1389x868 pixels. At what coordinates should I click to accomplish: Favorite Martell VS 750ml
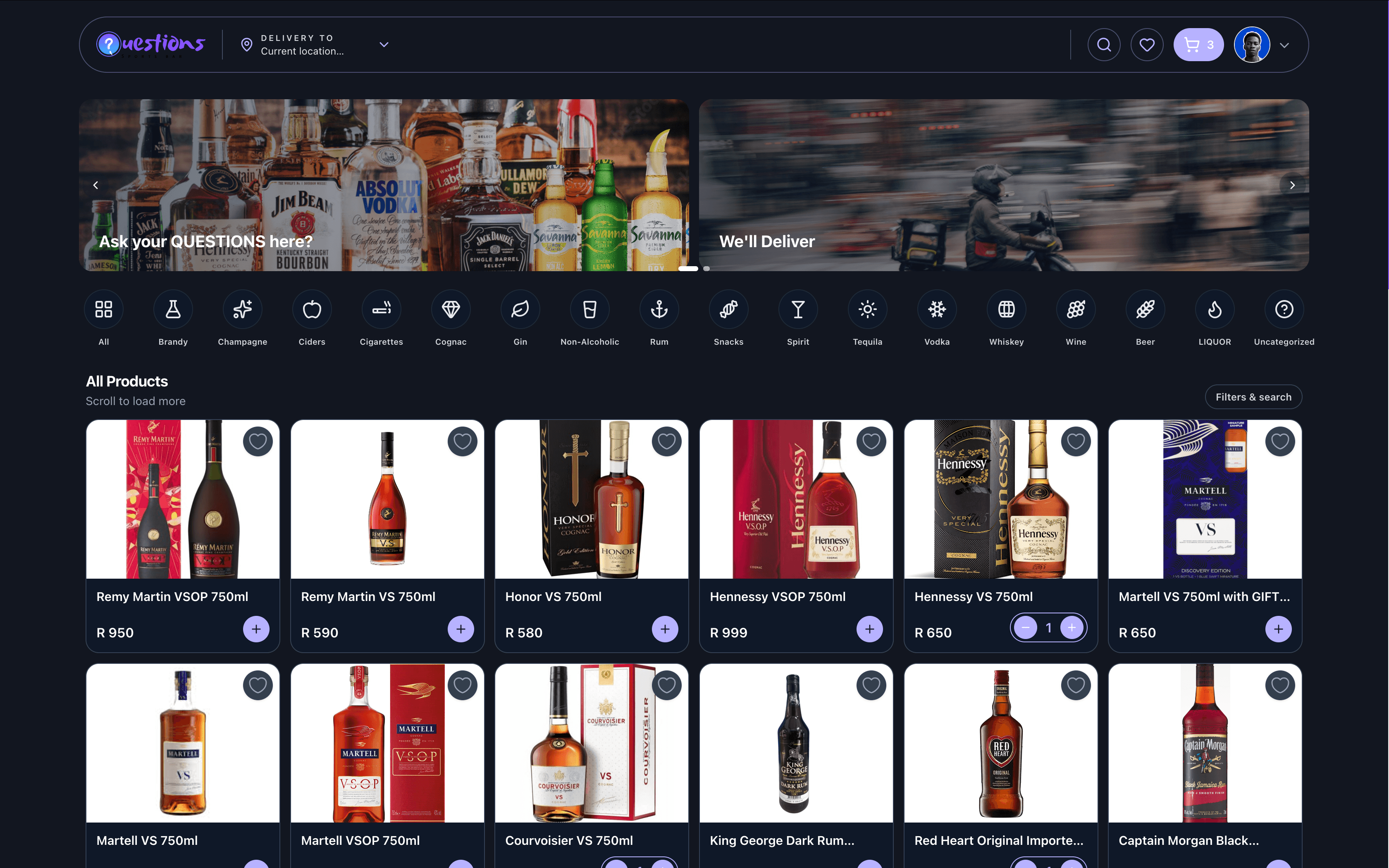point(258,685)
